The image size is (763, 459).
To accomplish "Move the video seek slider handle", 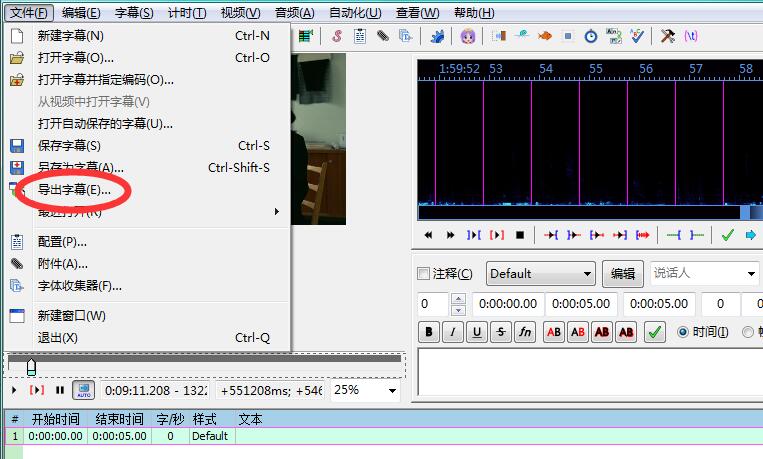I will coord(31,367).
